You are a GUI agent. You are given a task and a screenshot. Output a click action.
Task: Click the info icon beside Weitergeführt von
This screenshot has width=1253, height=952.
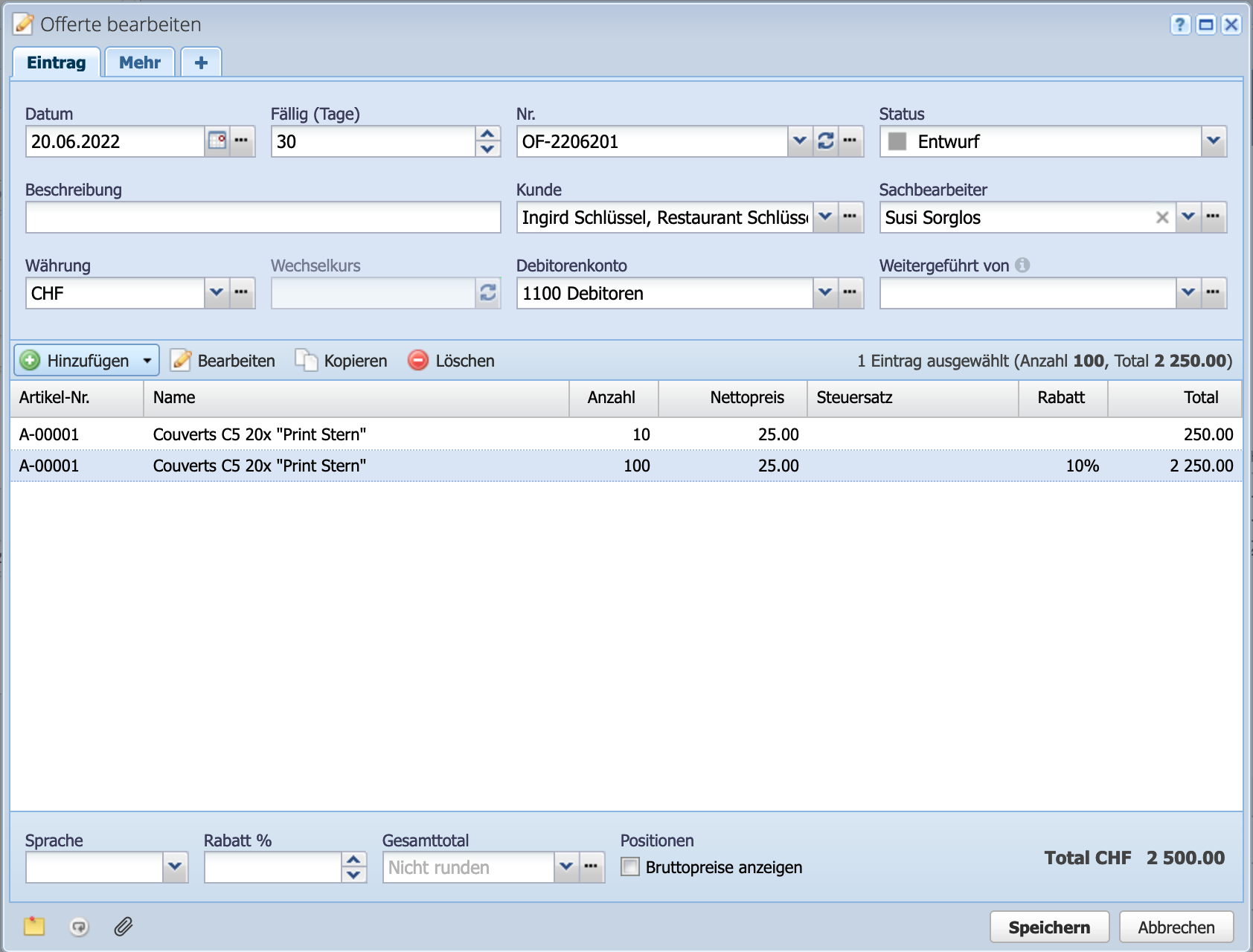1022,265
